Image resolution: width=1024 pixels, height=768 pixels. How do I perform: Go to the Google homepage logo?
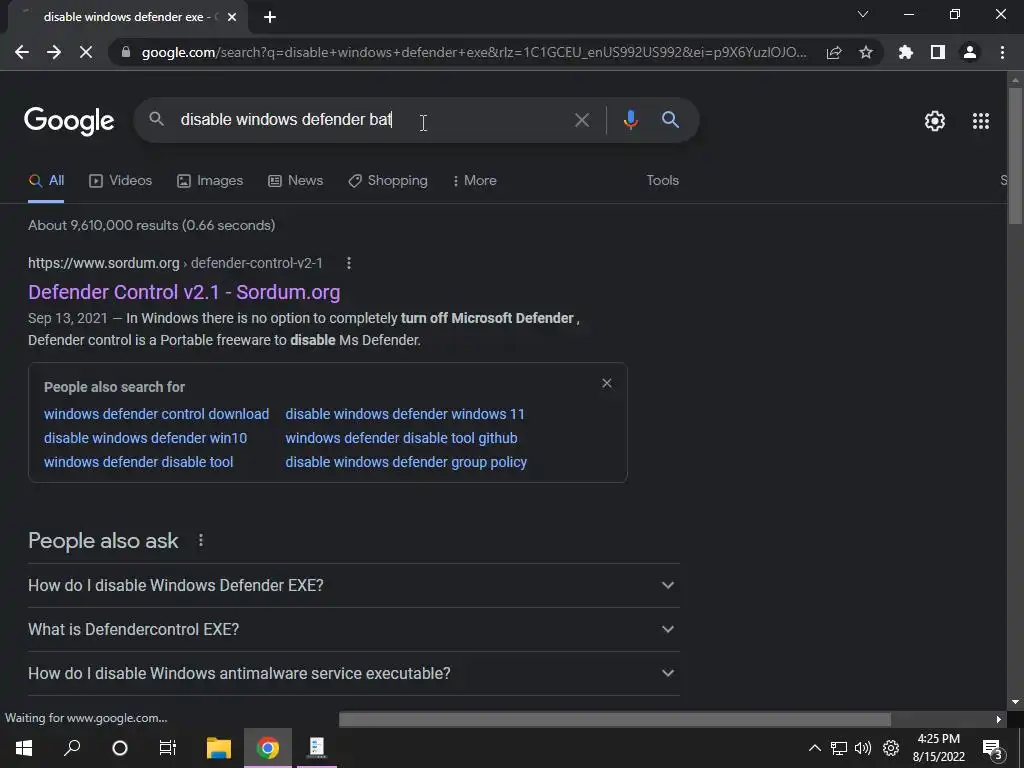69,121
